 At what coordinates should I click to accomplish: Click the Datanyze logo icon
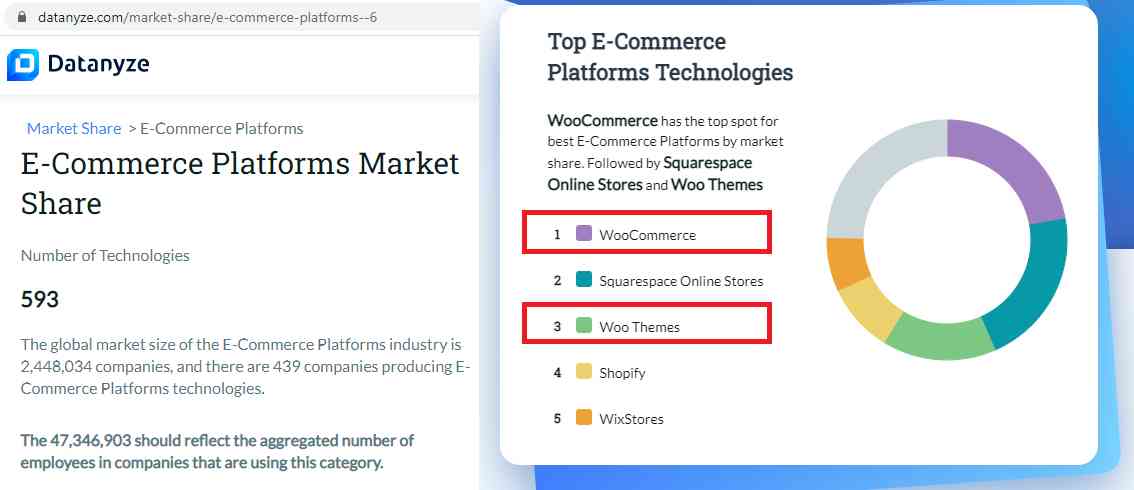click(x=23, y=64)
